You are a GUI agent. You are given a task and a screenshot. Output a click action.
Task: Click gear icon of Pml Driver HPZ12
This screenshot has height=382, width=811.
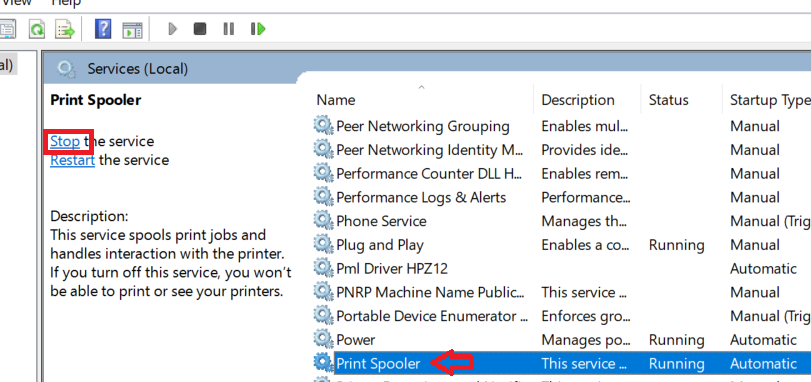click(323, 268)
